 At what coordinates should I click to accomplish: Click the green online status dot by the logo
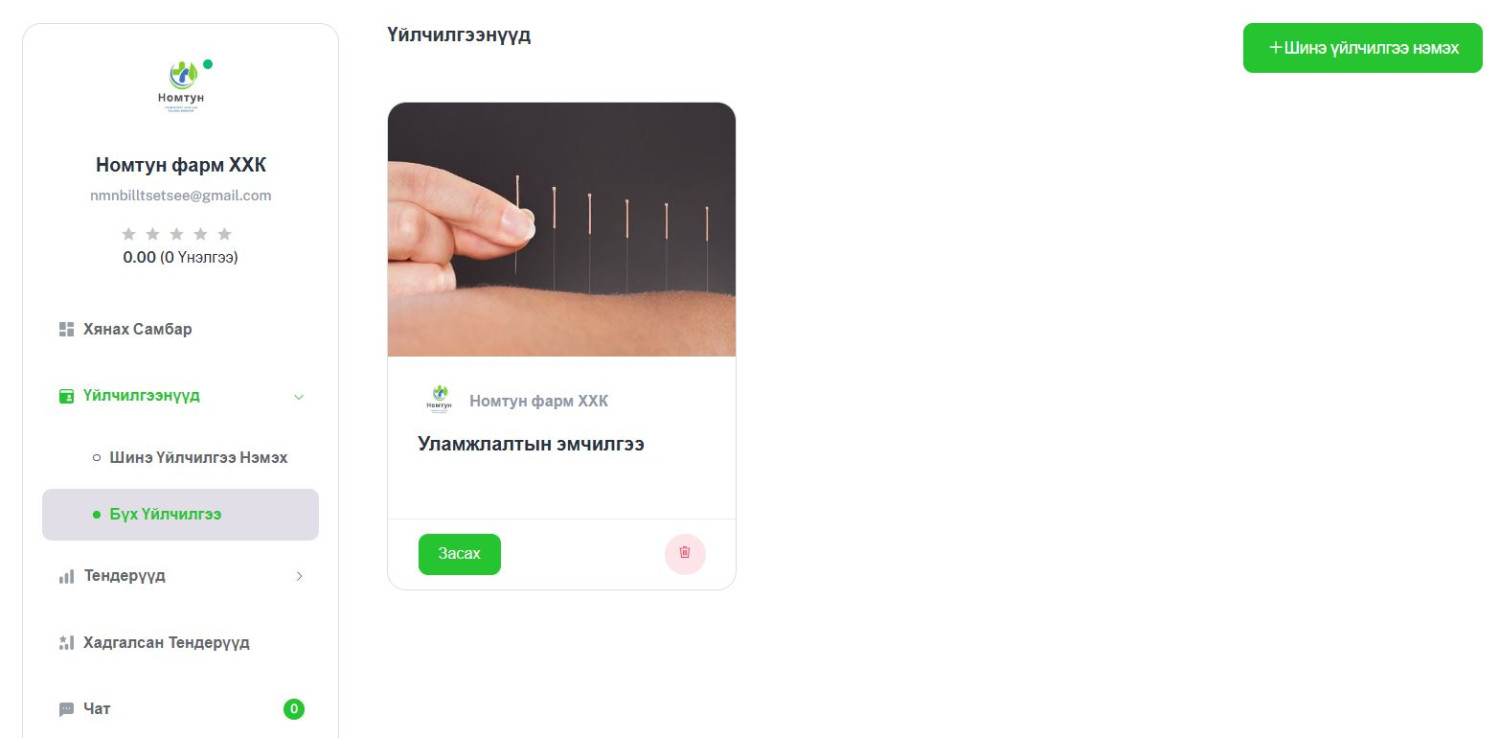coord(208,64)
